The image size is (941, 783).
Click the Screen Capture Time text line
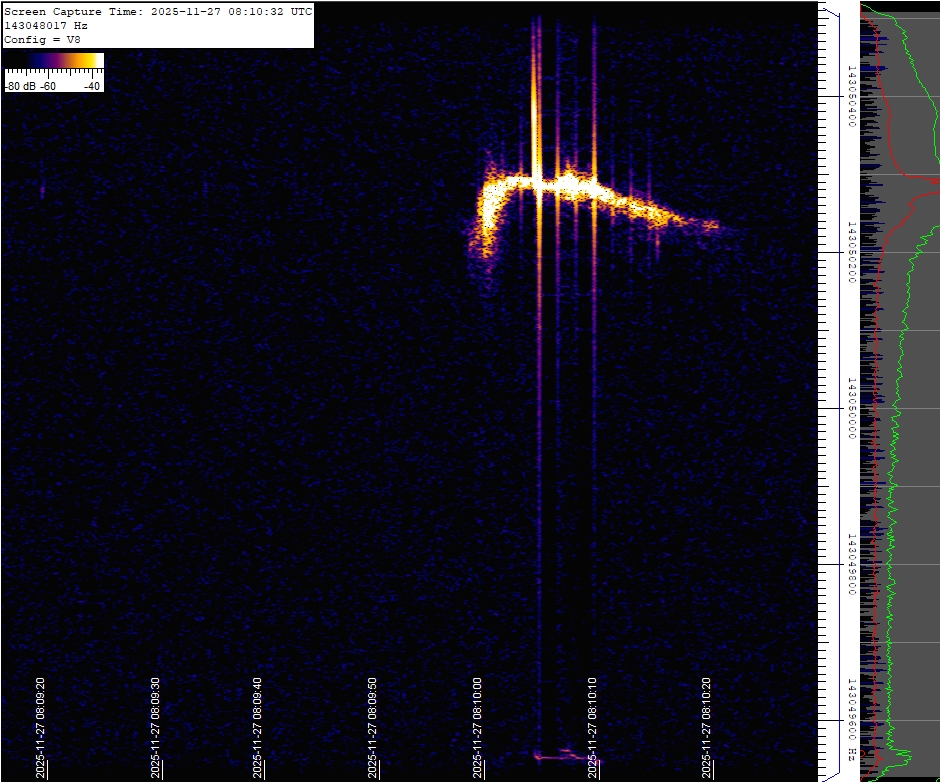158,11
